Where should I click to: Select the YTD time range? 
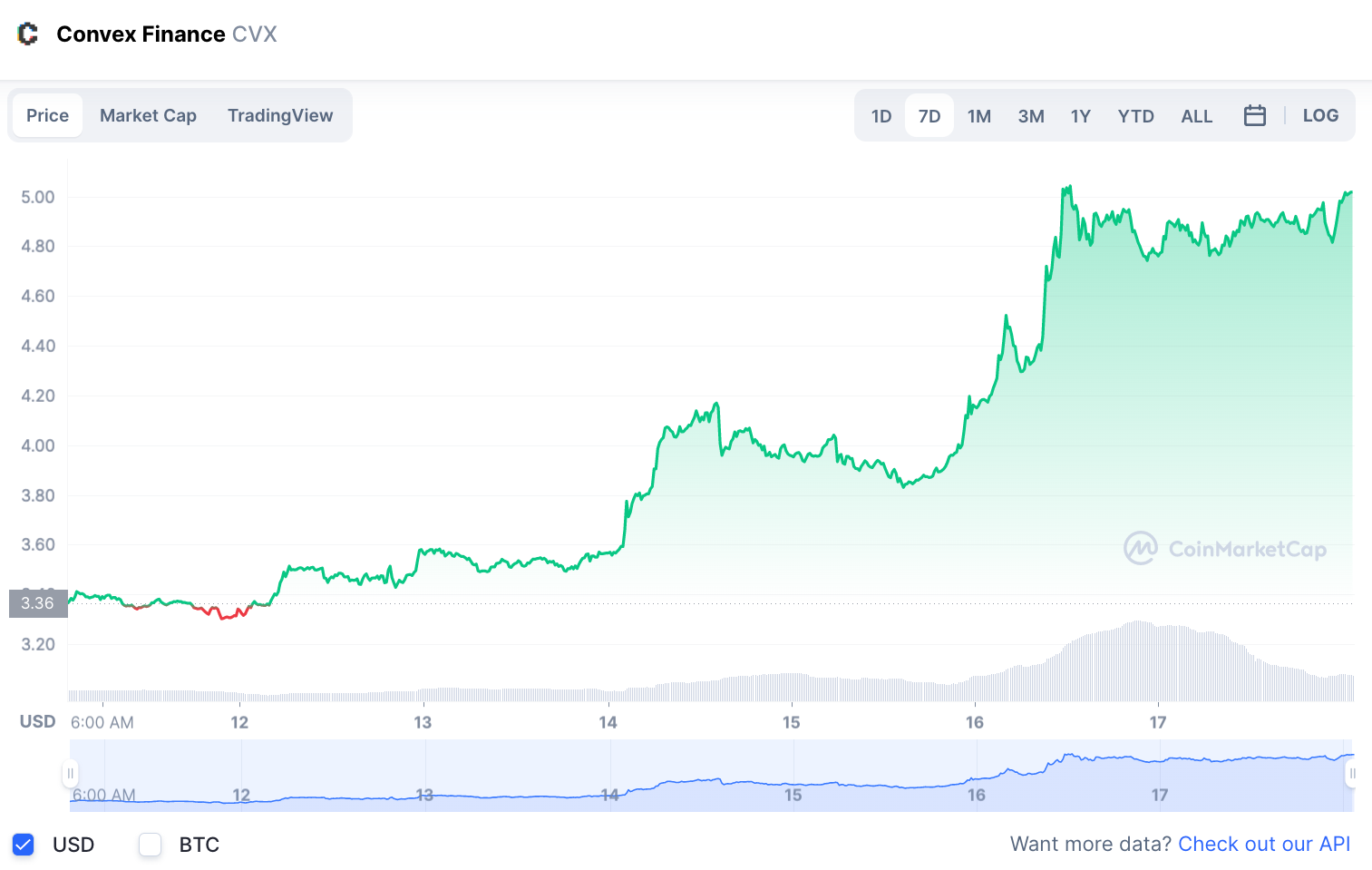(1135, 116)
